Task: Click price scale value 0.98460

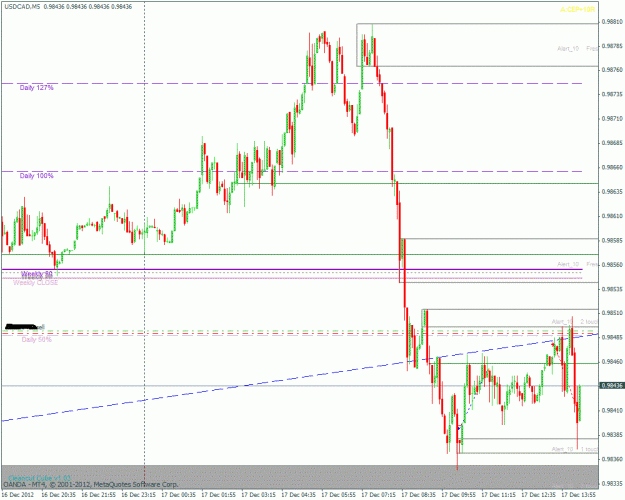Action: point(612,362)
